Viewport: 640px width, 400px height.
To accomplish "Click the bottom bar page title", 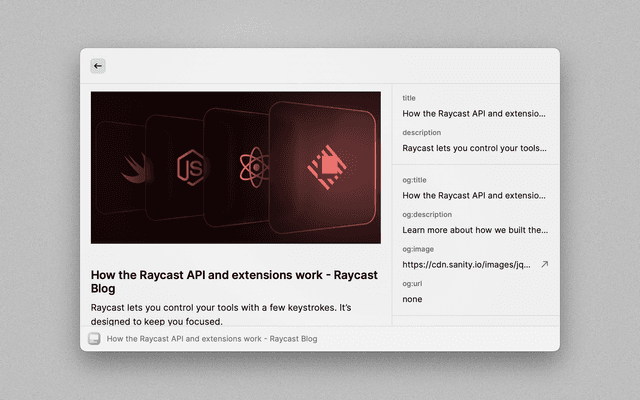I will [x=211, y=339].
